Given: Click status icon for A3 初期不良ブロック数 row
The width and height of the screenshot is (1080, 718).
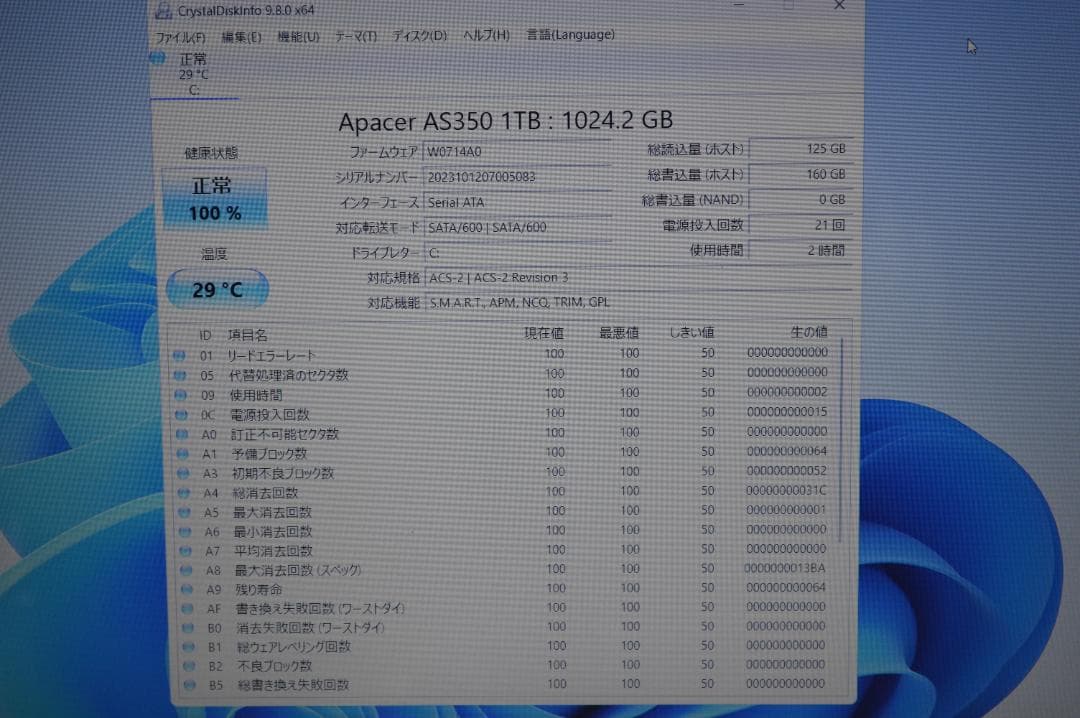Looking at the screenshot, I should [x=183, y=473].
